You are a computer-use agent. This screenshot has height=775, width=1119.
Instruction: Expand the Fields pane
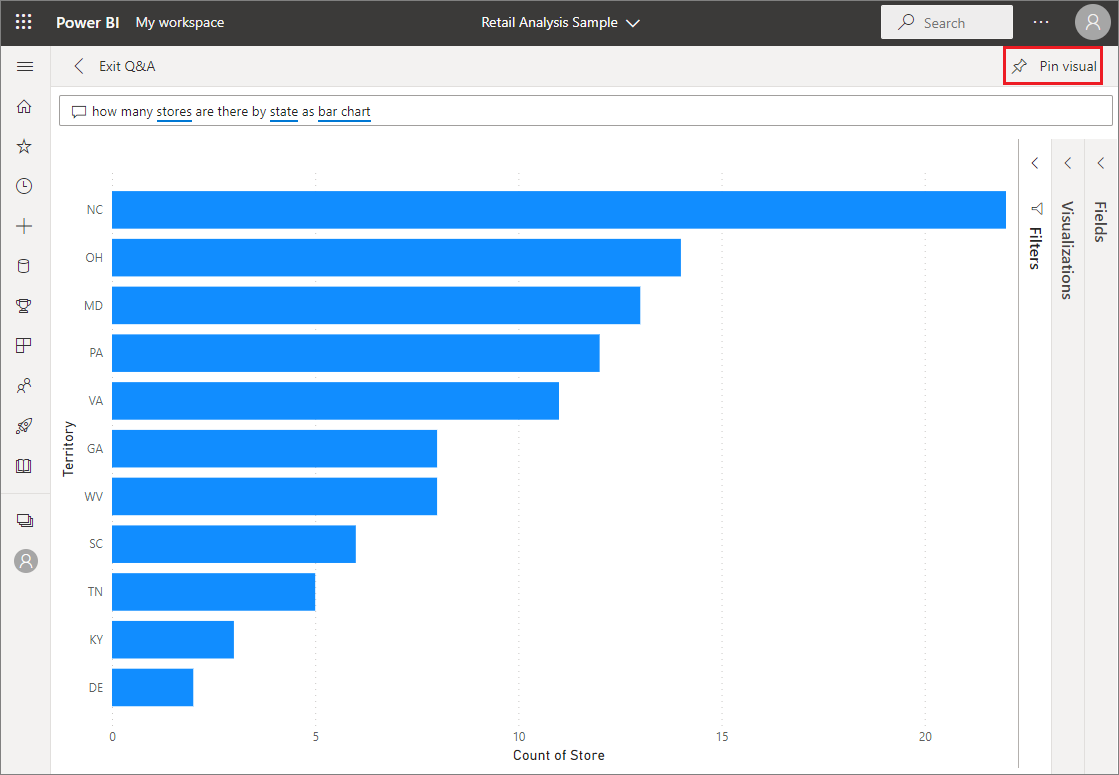point(1100,162)
